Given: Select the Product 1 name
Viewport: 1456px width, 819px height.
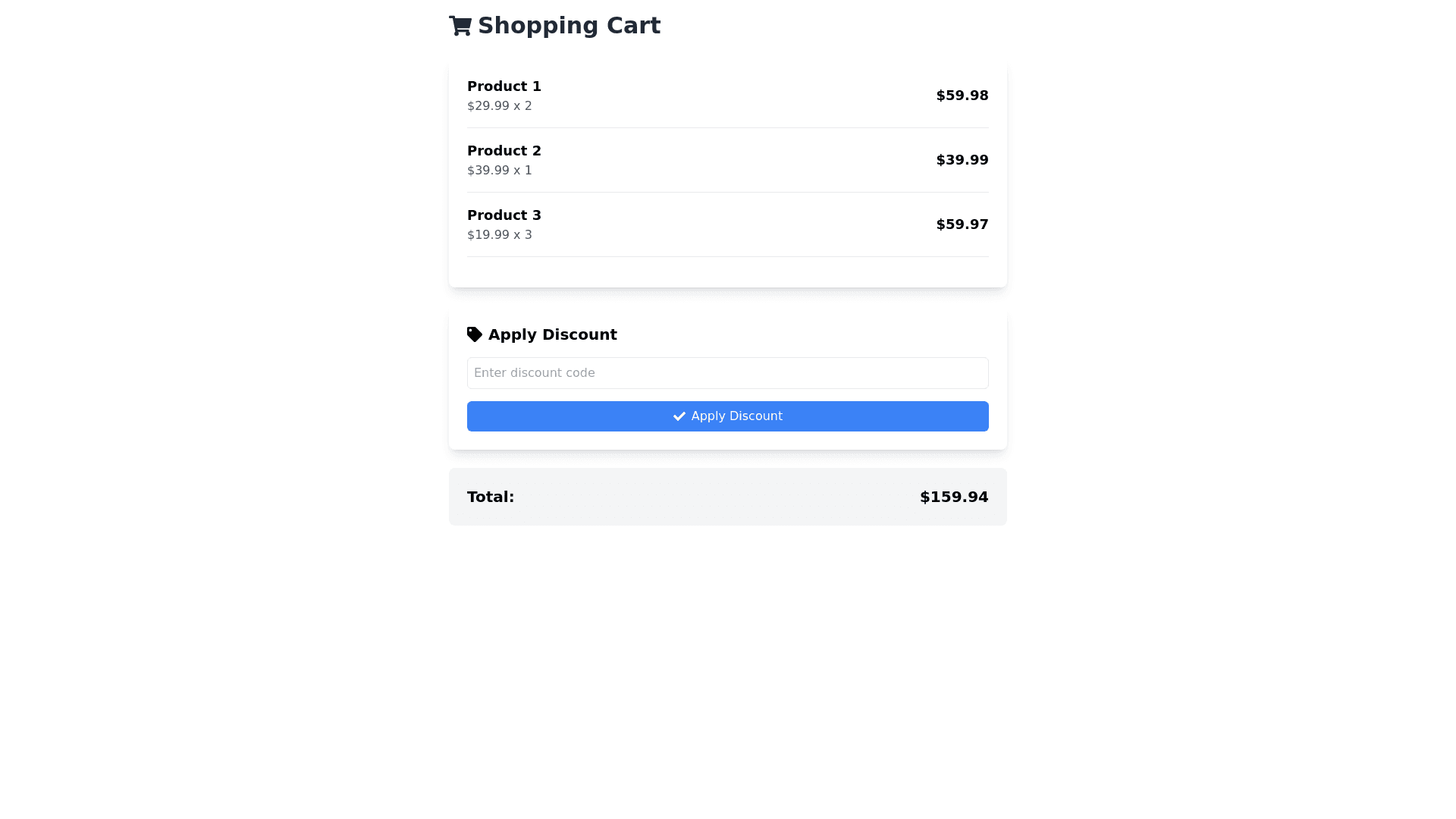Looking at the screenshot, I should 504,86.
